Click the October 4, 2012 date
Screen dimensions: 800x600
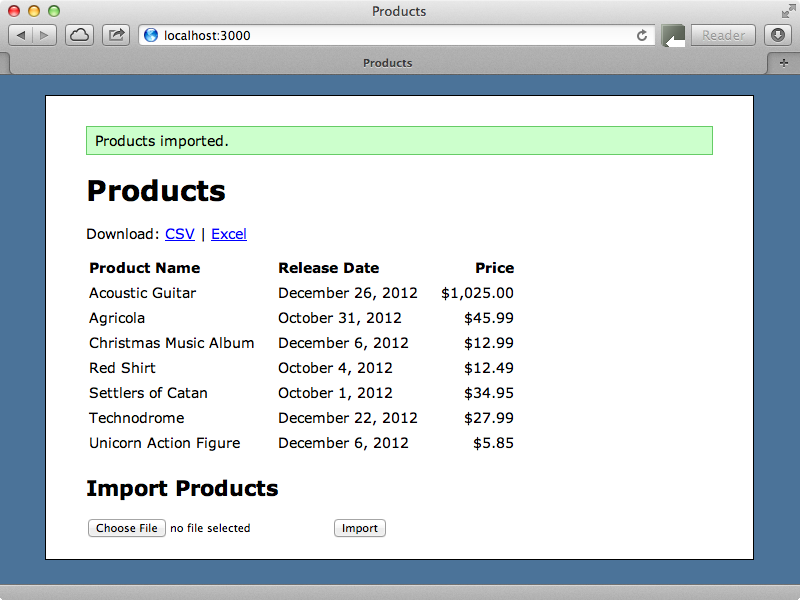click(x=335, y=368)
